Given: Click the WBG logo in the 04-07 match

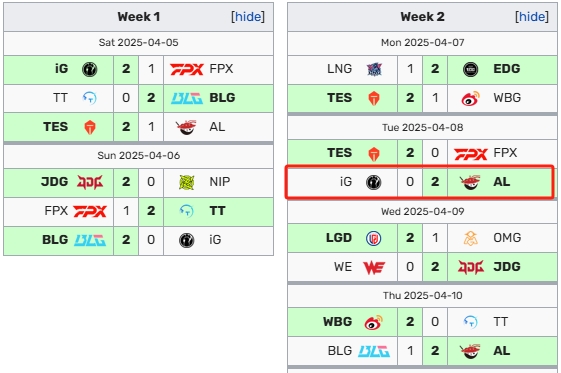Looking at the screenshot, I should tap(470, 98).
